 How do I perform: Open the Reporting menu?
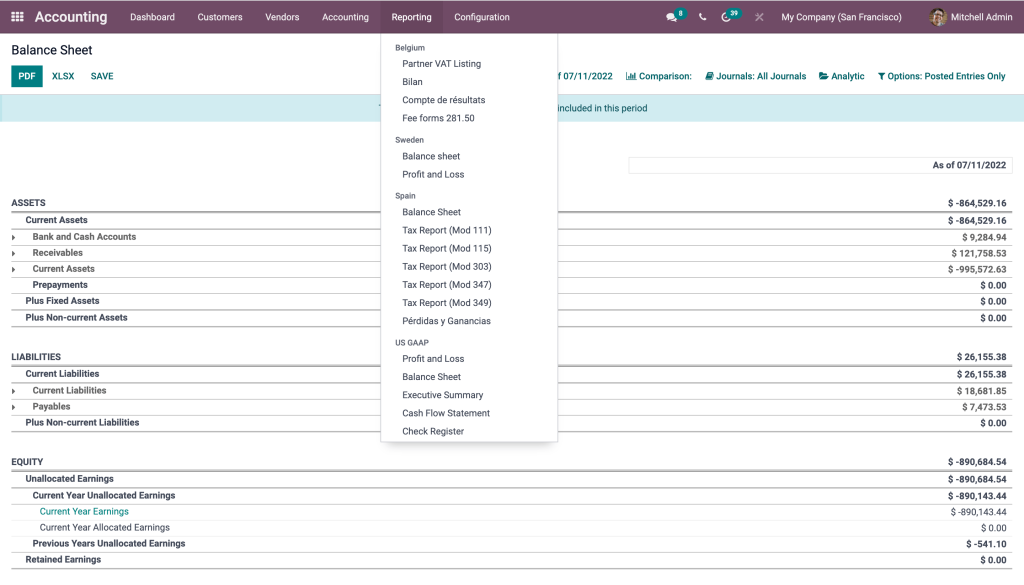click(x=411, y=17)
